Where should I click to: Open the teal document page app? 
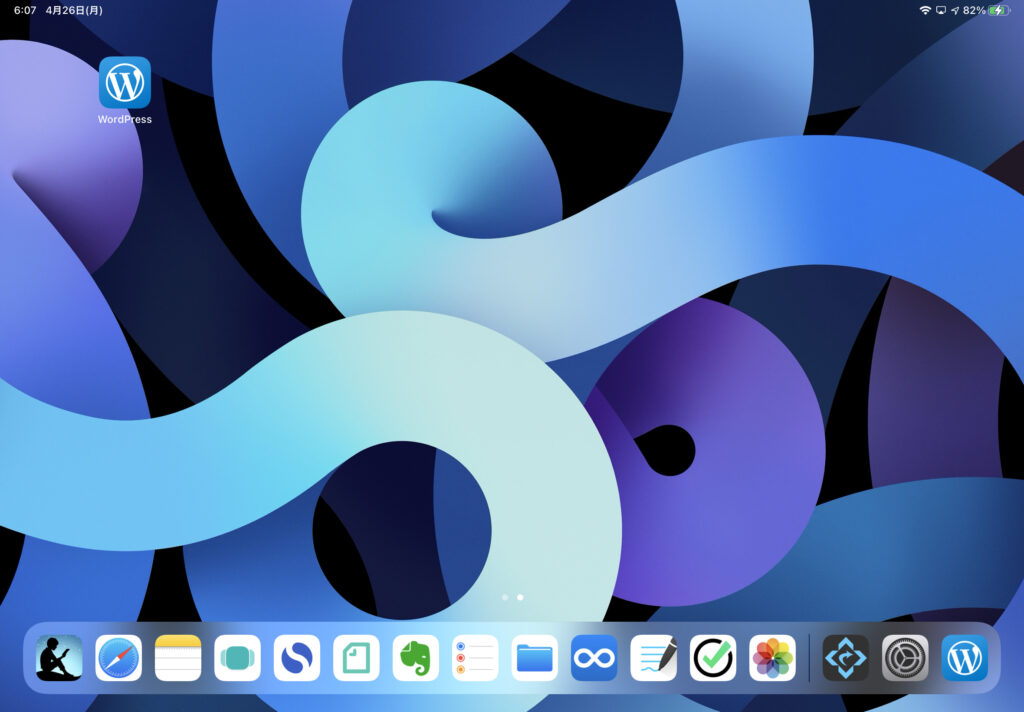pos(357,658)
